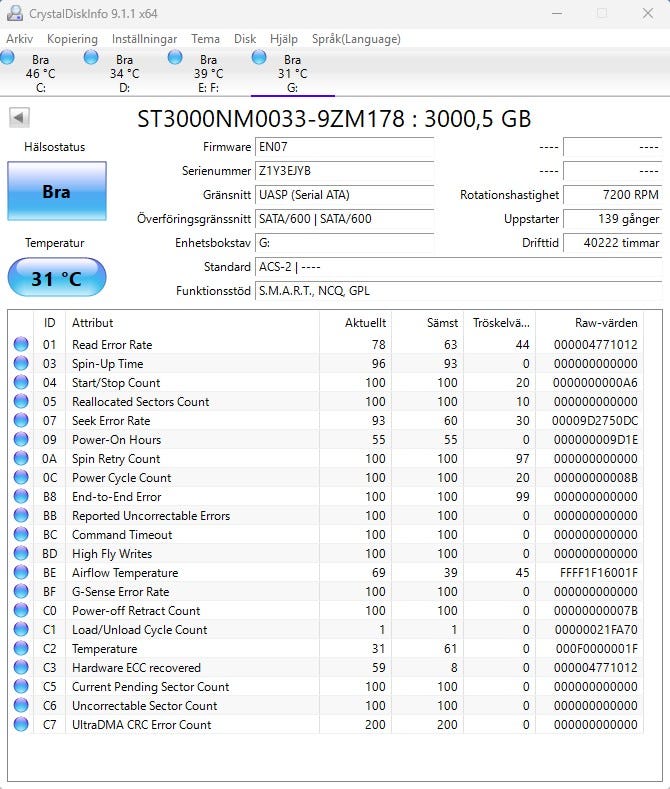Click the 31 °C temperature button
Image resolution: width=670 pixels, height=789 pixels.
click(x=56, y=278)
